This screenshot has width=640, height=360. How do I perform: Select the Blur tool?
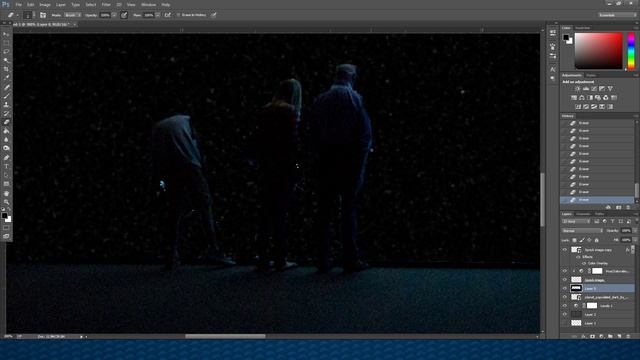pyautogui.click(x=6, y=140)
